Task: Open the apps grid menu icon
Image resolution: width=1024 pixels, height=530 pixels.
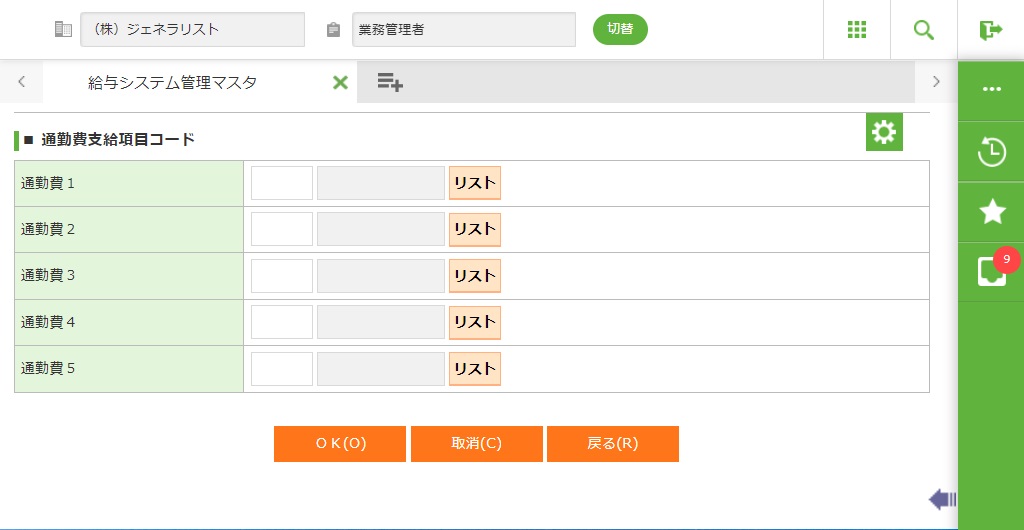Action: [x=857, y=29]
